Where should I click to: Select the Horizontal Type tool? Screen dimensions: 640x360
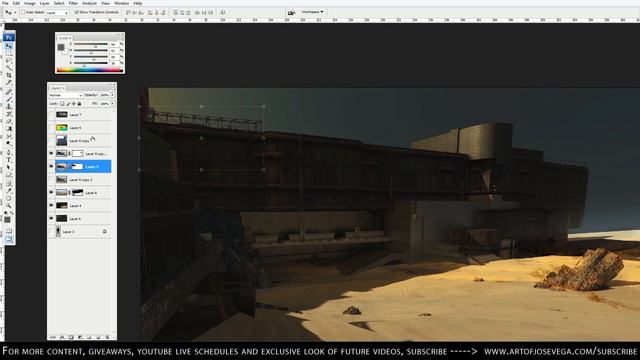click(x=9, y=159)
